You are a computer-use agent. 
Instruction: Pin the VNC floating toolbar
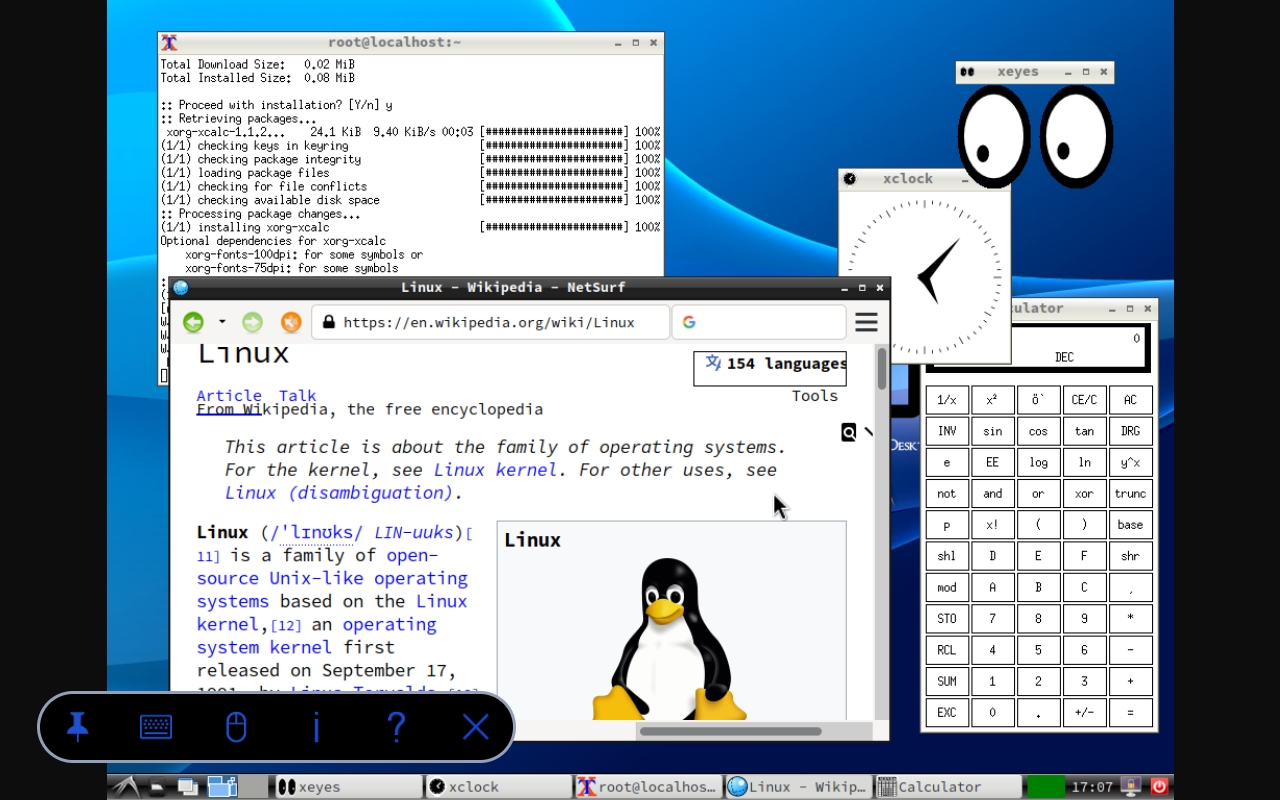77,727
